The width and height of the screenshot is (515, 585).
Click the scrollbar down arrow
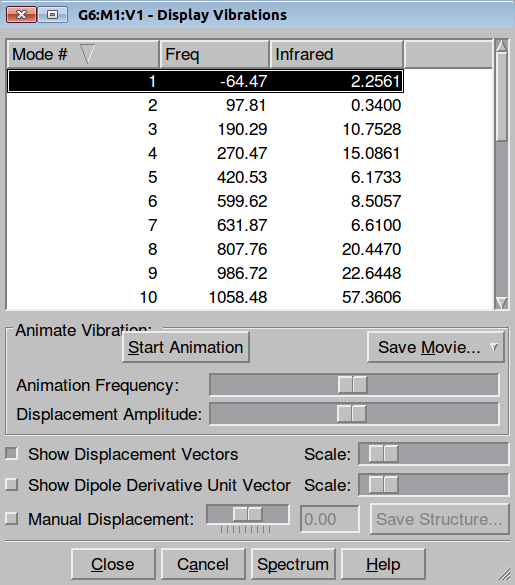[501, 303]
